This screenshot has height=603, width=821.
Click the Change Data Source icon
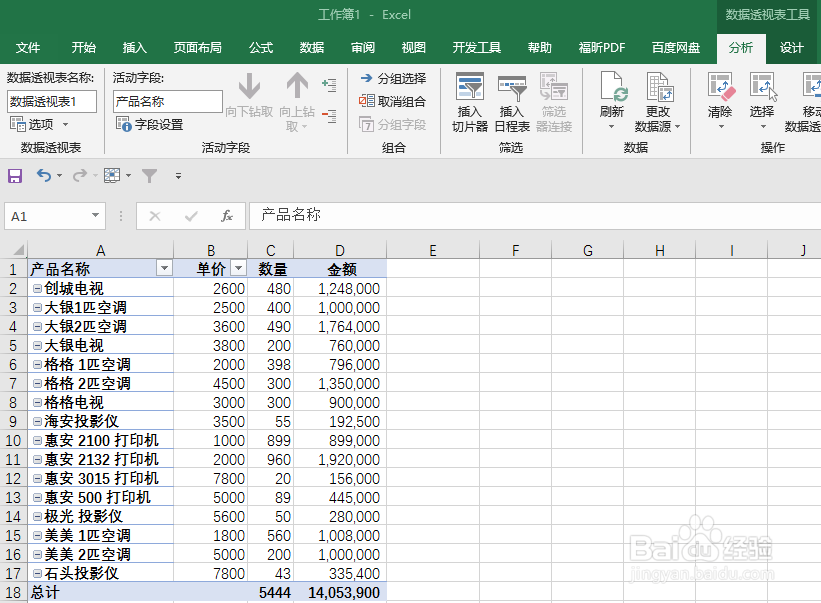pos(658,87)
